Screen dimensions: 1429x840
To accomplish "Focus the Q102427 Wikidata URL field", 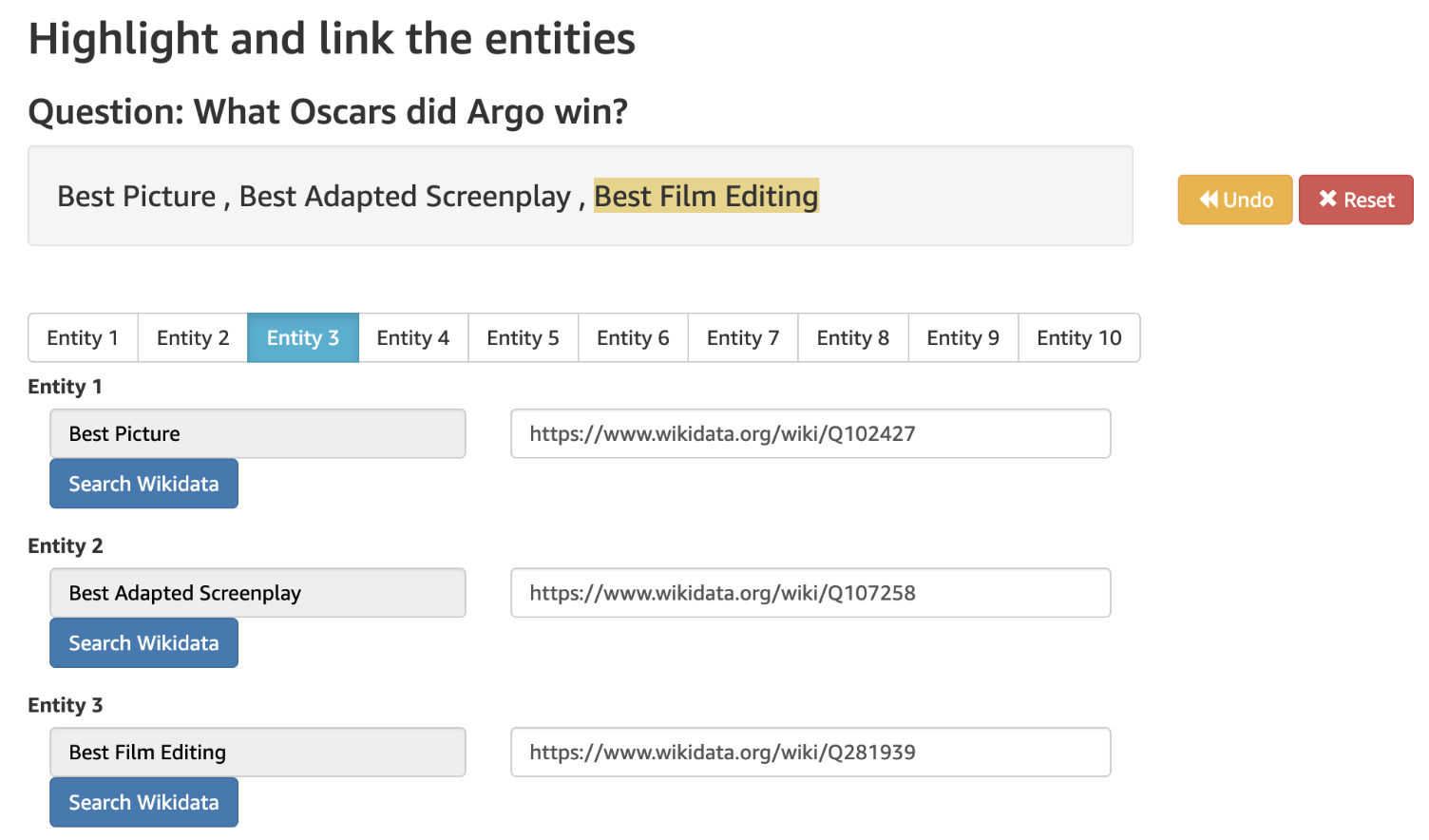I will tap(810, 434).
